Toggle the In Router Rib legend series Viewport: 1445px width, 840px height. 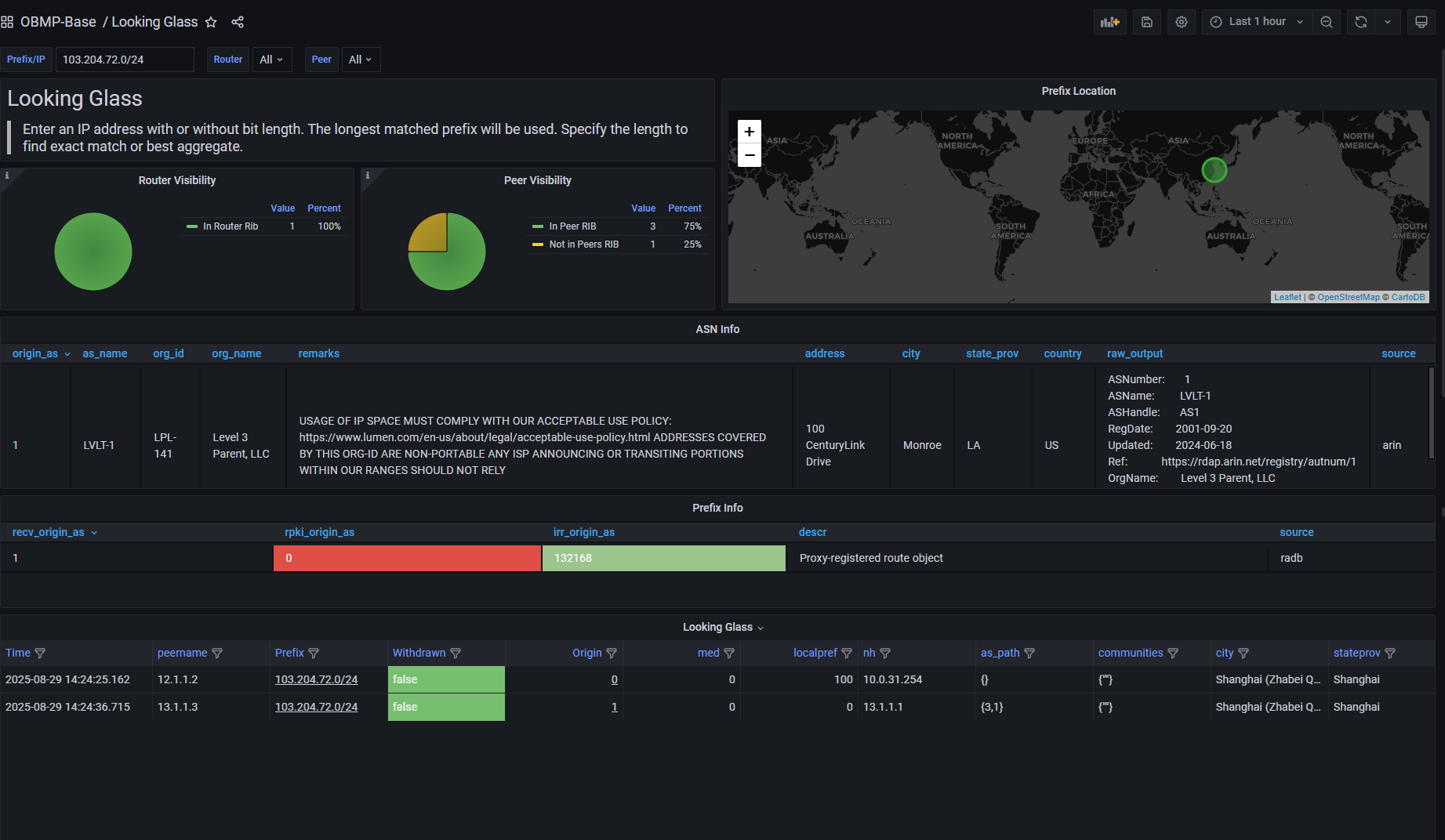(230, 226)
